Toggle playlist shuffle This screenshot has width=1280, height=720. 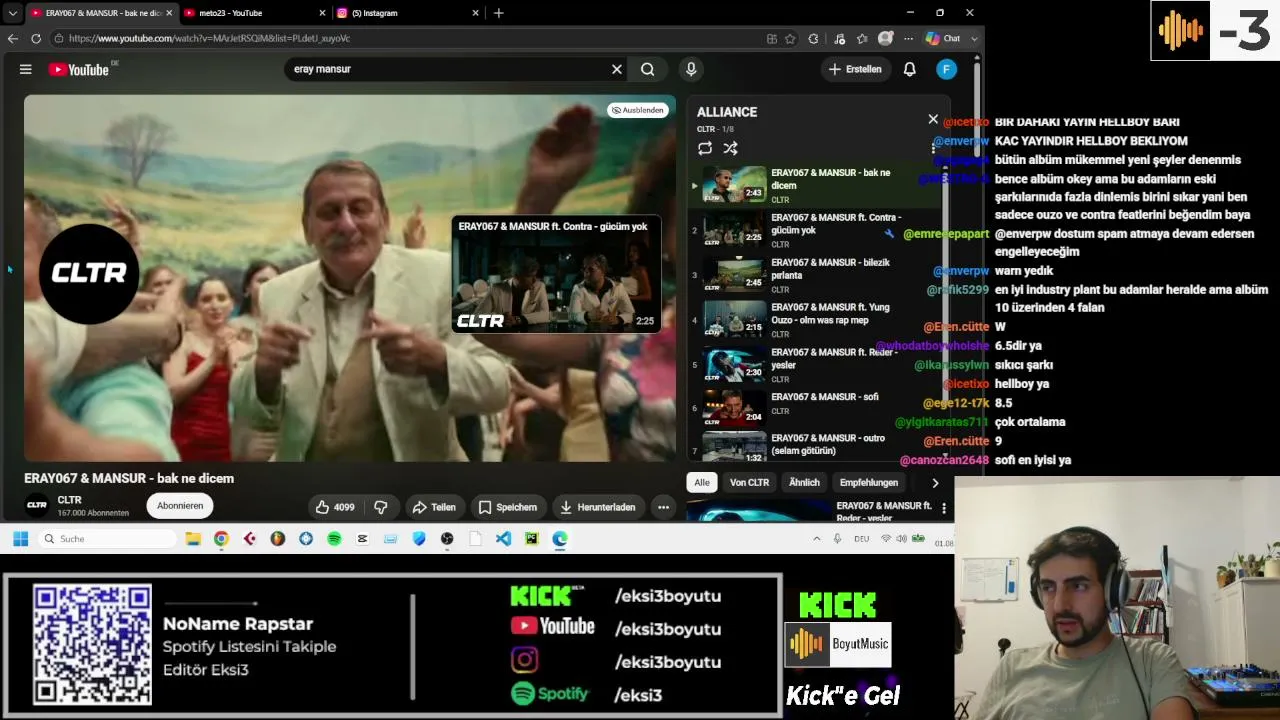[731, 148]
